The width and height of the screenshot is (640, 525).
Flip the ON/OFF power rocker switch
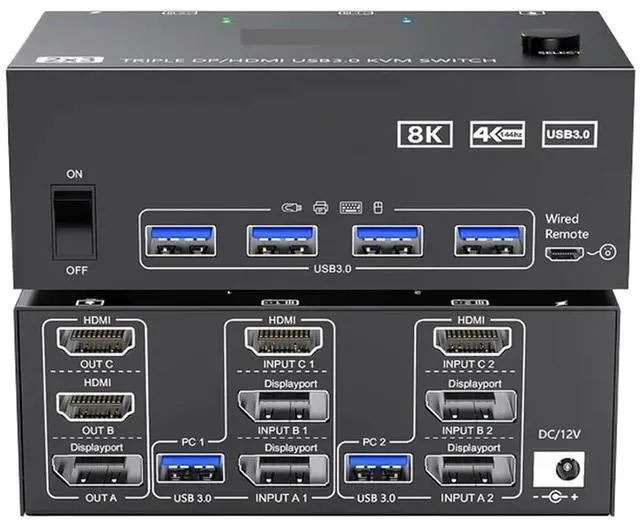click(73, 222)
